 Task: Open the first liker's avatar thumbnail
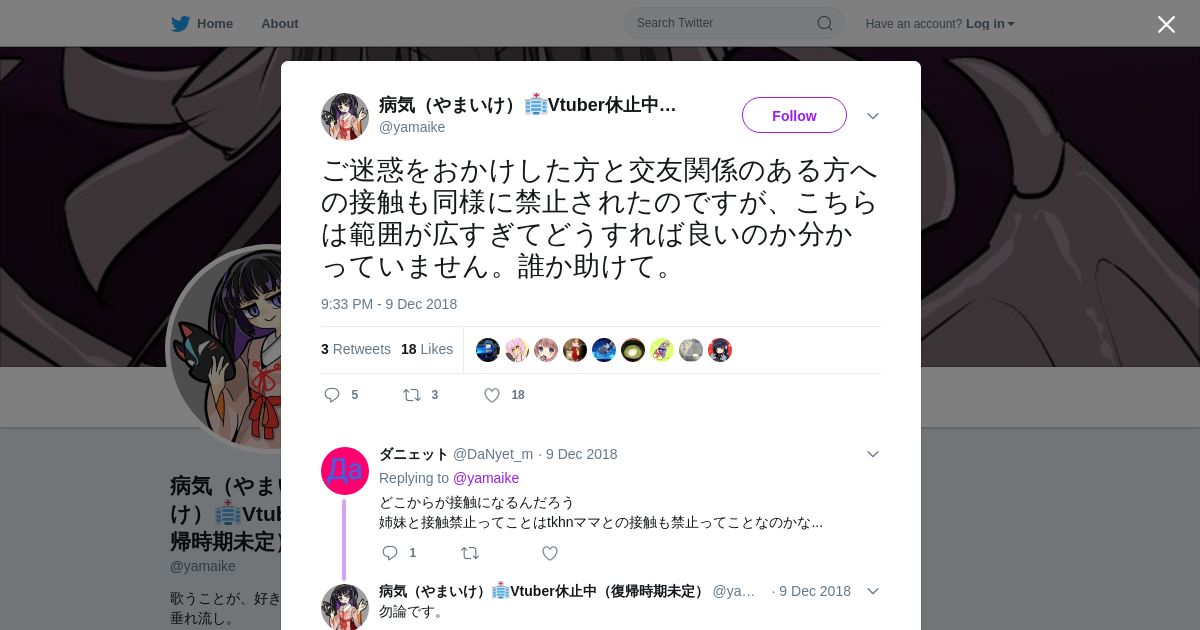(x=488, y=350)
